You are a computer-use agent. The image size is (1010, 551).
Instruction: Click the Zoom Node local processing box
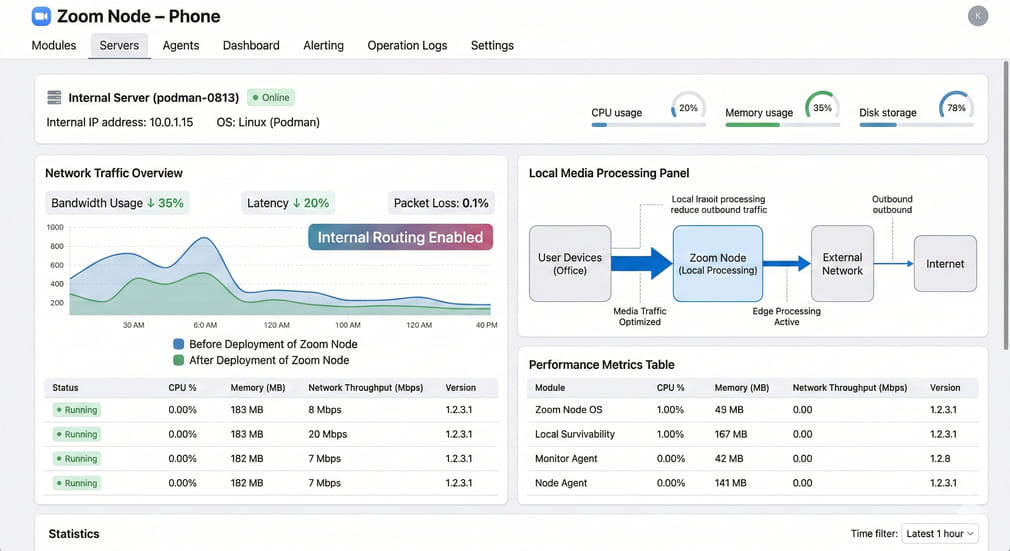click(717, 264)
